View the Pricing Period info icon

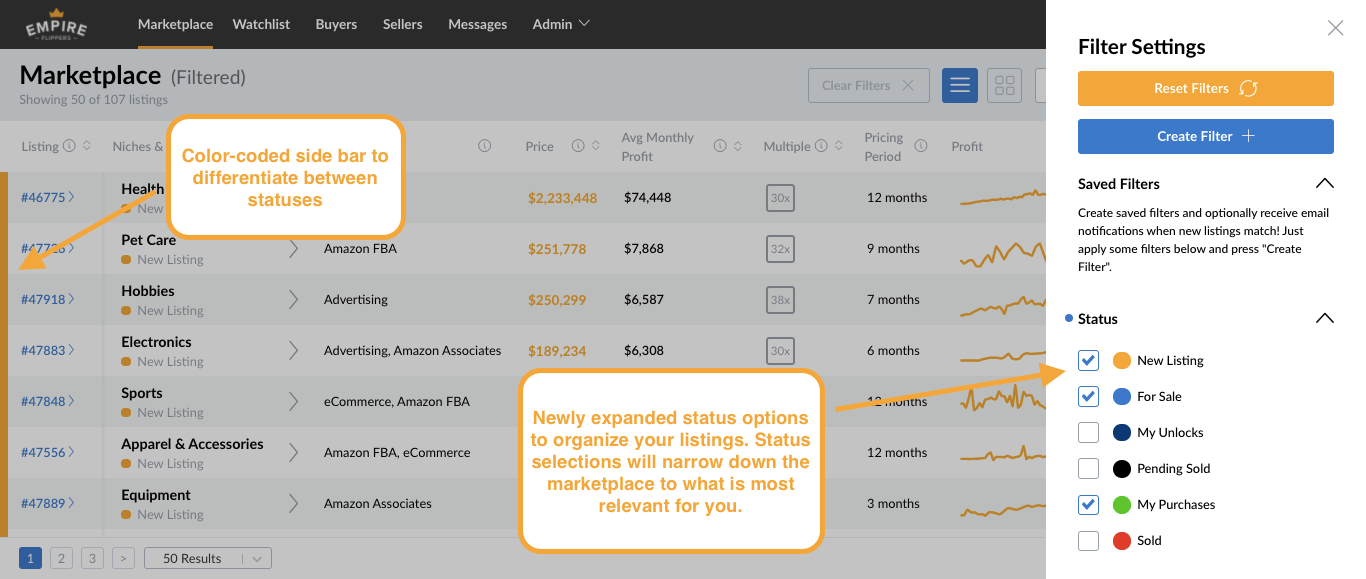coord(920,146)
